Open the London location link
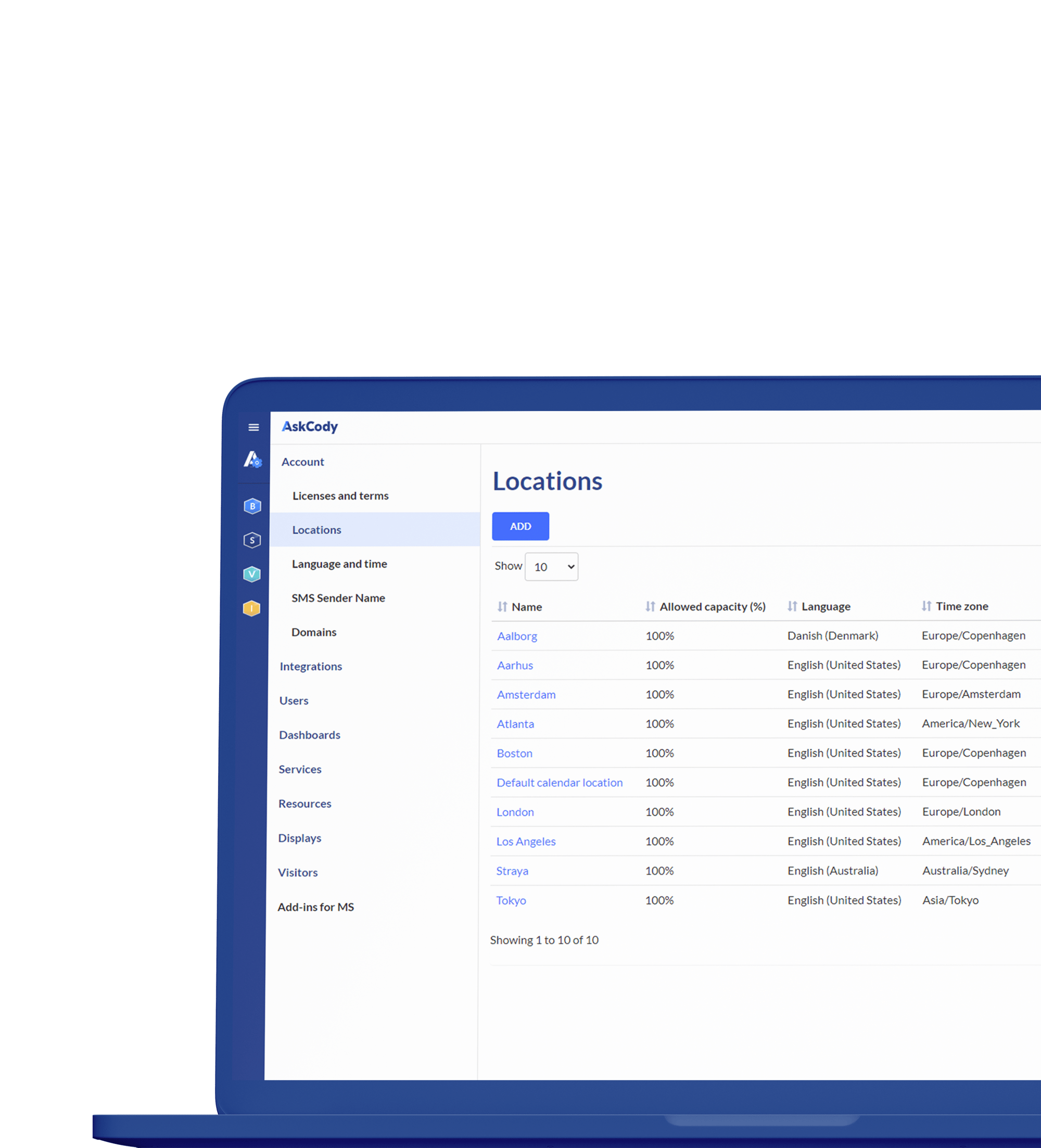1041x1148 pixels. coord(515,812)
